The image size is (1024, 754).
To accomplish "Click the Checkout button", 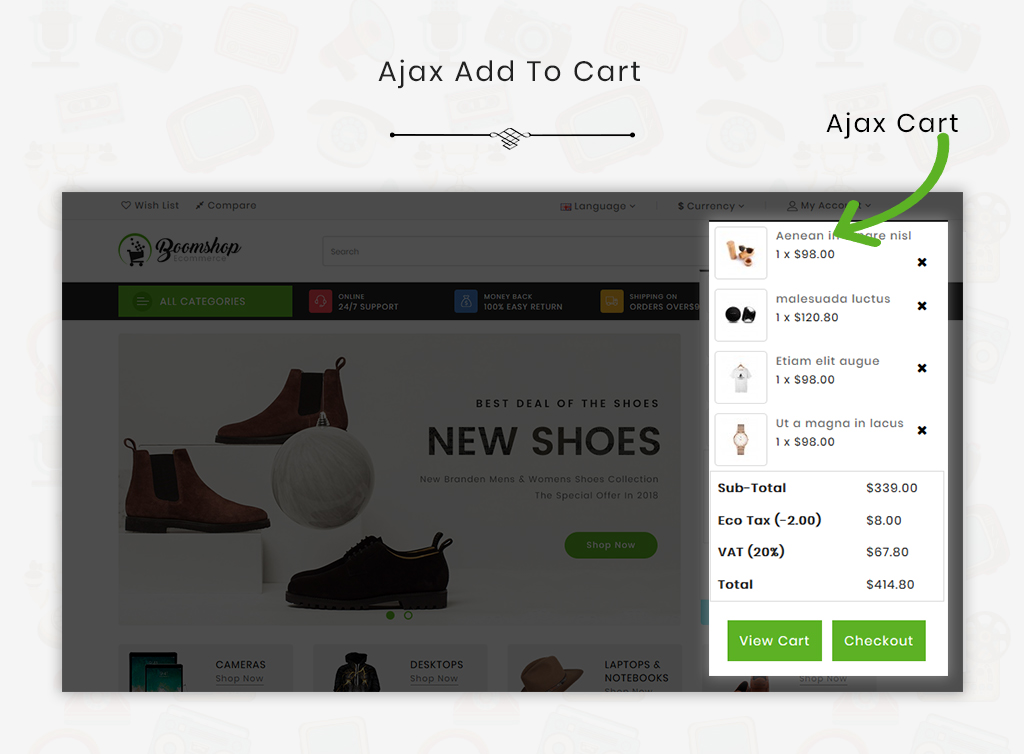I will pyautogui.click(x=878, y=640).
